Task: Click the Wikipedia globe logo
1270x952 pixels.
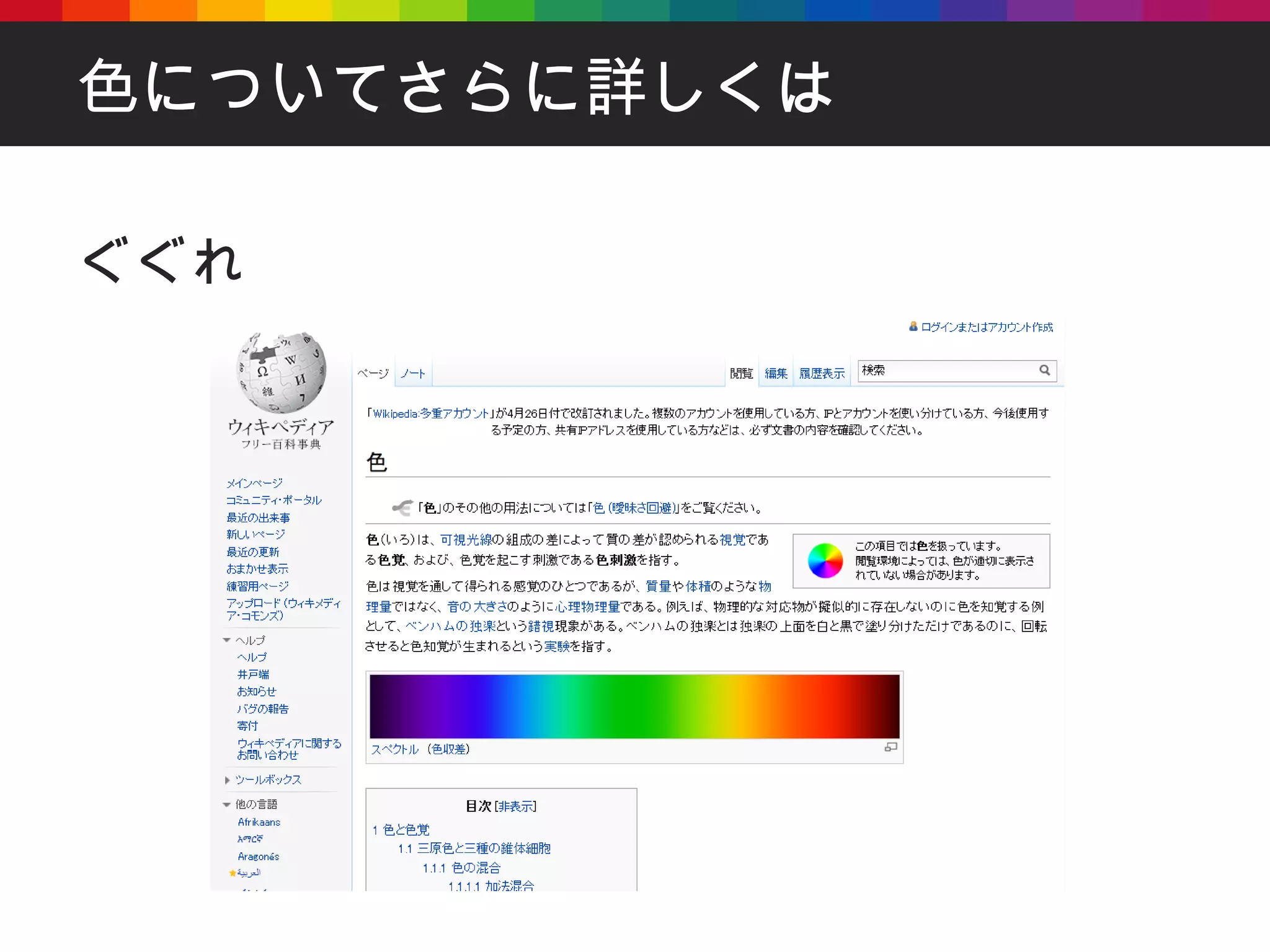Action: [281, 372]
